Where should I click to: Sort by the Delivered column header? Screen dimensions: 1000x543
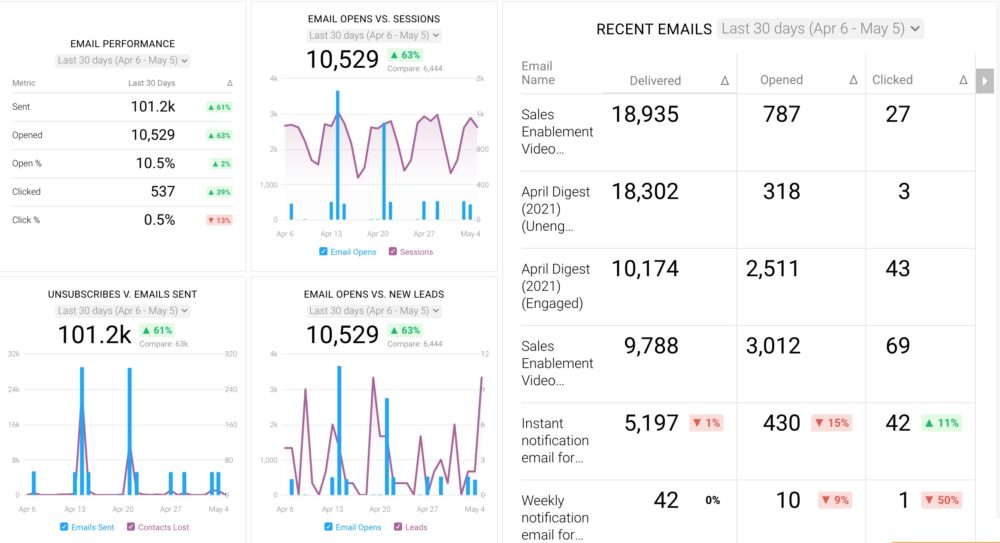[x=655, y=80]
